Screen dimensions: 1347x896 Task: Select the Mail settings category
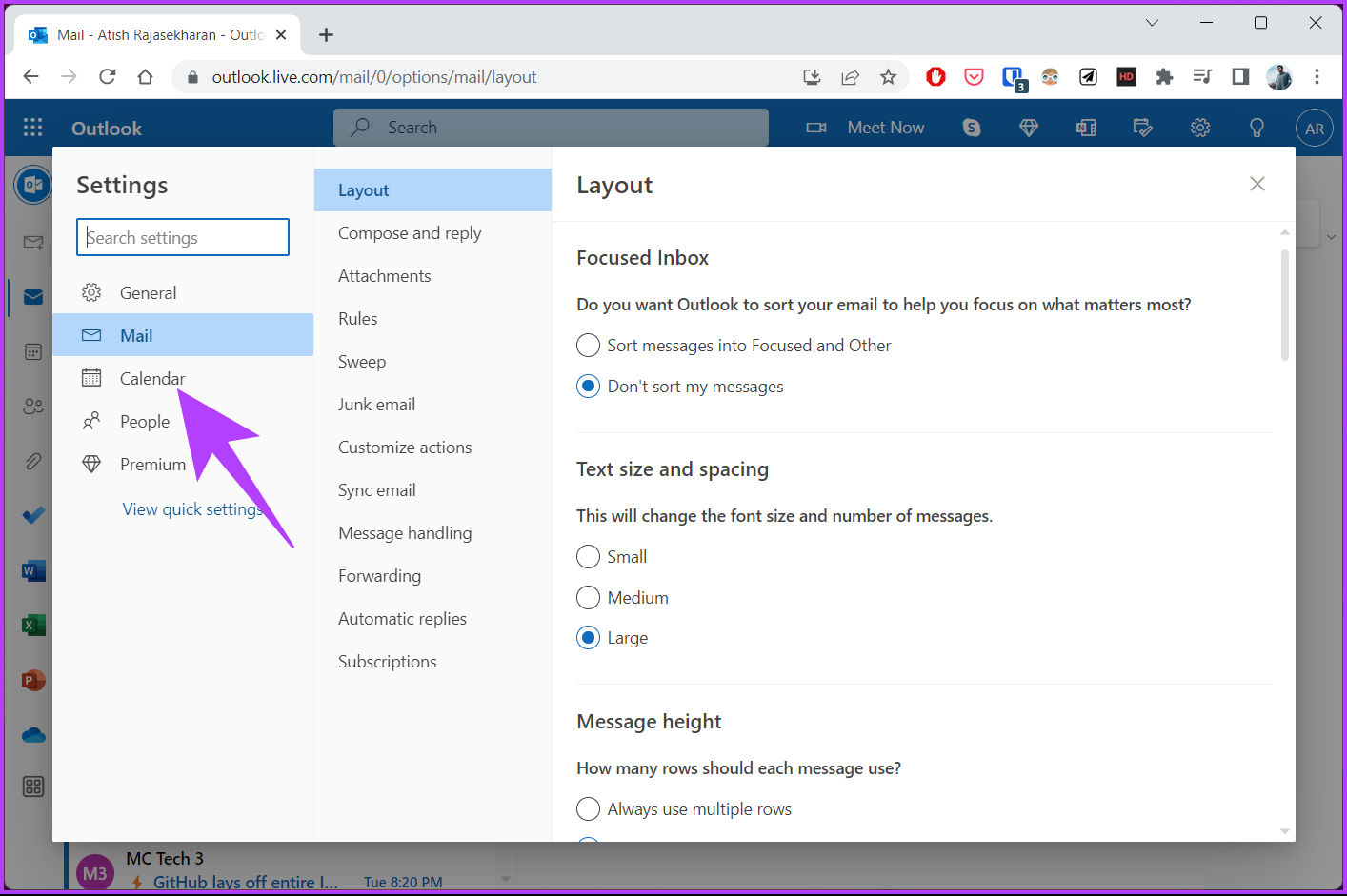pos(183,335)
